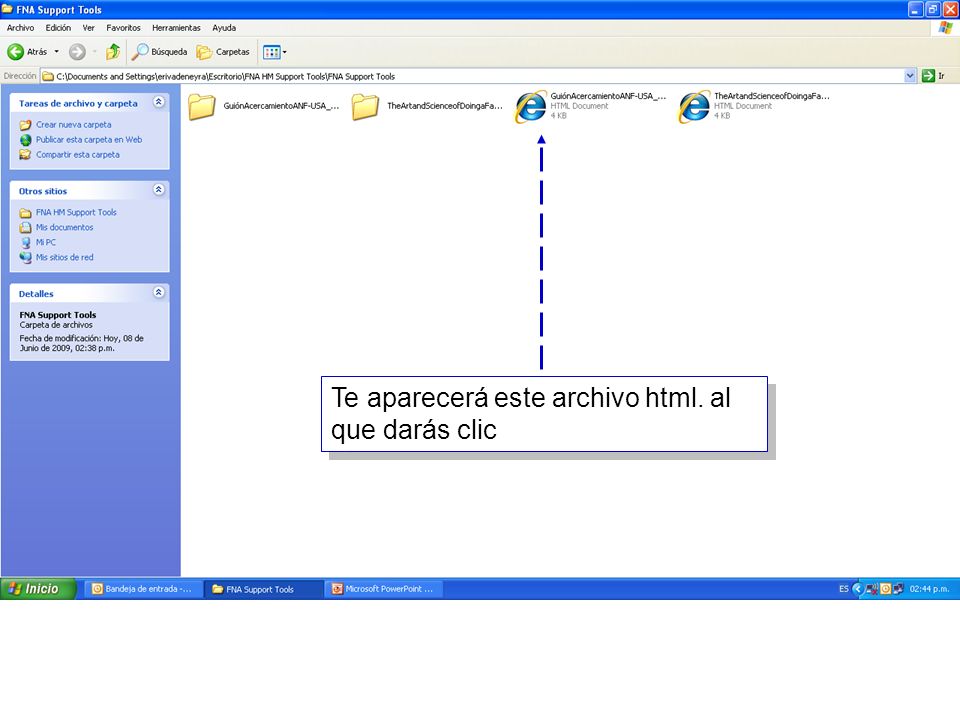Viewport: 960px width, 720px height.
Task: Switch to Bandeja de entrada taskbar button
Action: (x=142, y=589)
